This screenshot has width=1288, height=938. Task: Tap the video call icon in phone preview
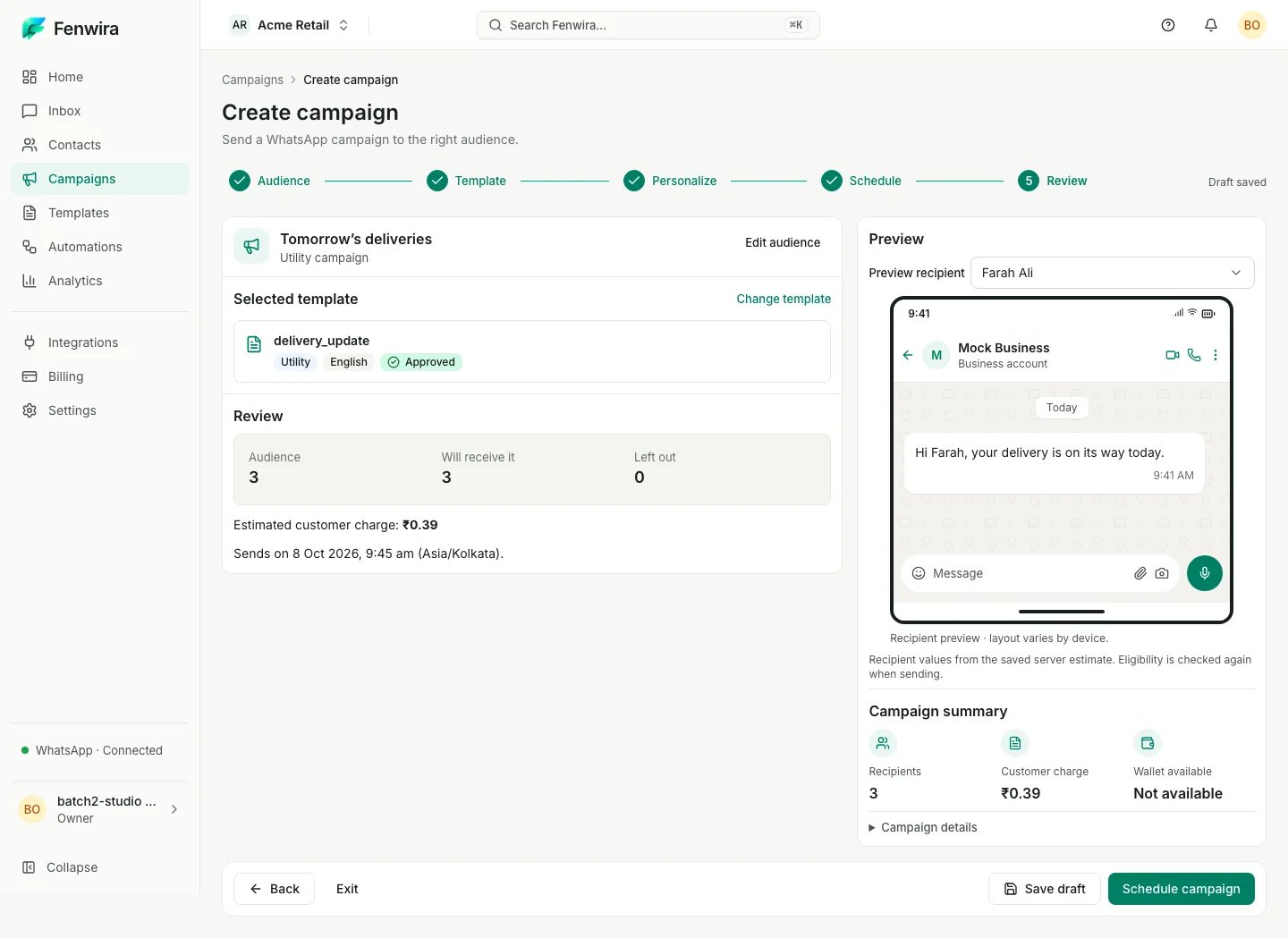pyautogui.click(x=1173, y=355)
